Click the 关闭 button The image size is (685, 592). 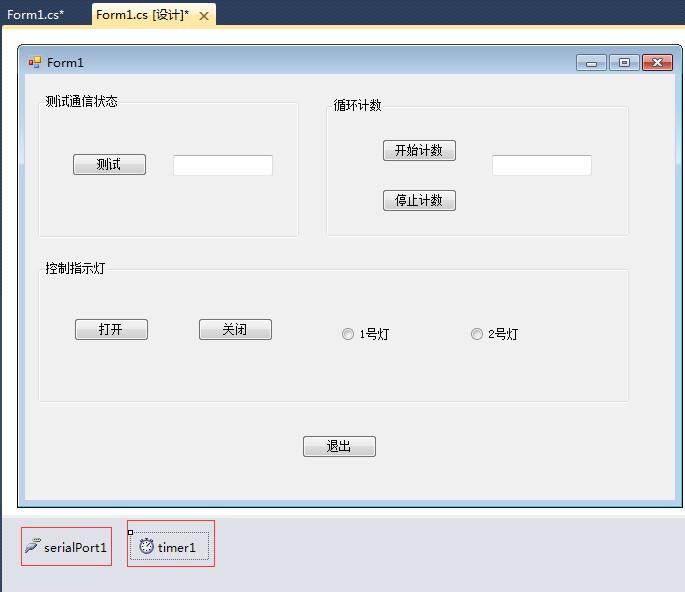[x=235, y=329]
